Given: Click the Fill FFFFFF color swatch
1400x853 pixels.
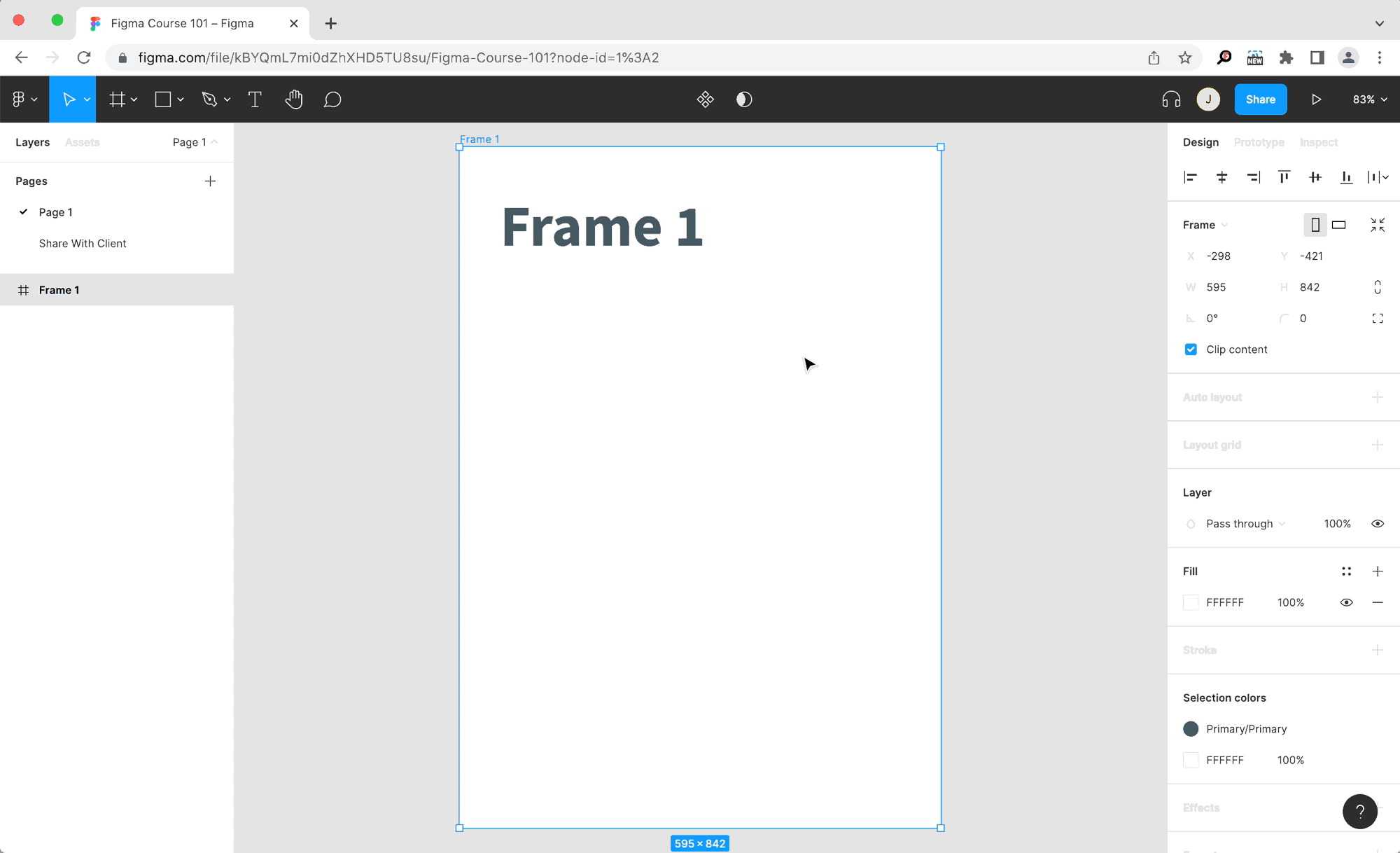Looking at the screenshot, I should point(1191,602).
